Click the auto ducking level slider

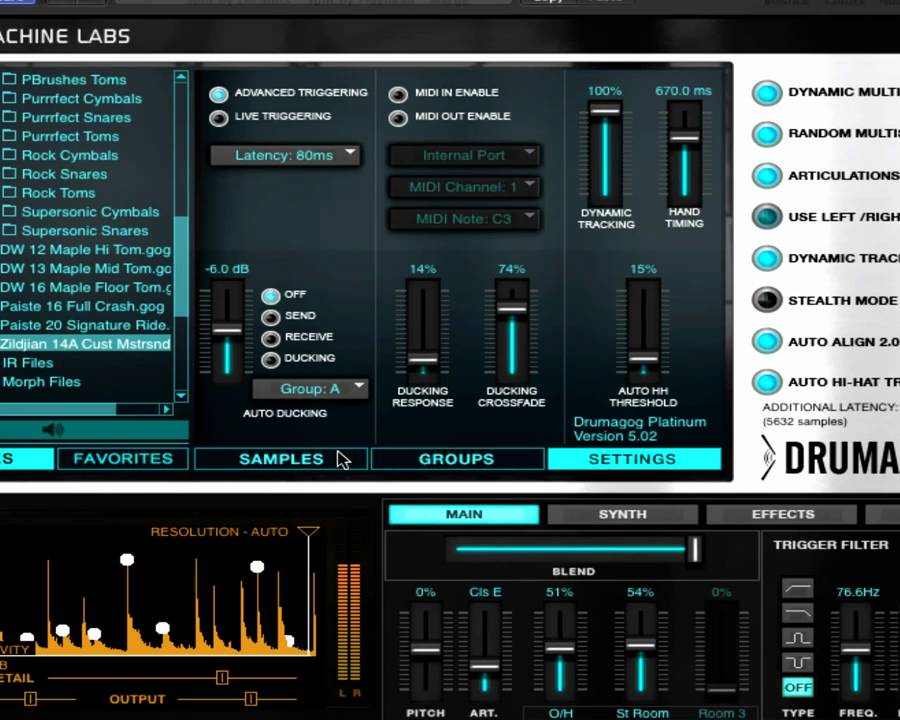click(x=227, y=330)
